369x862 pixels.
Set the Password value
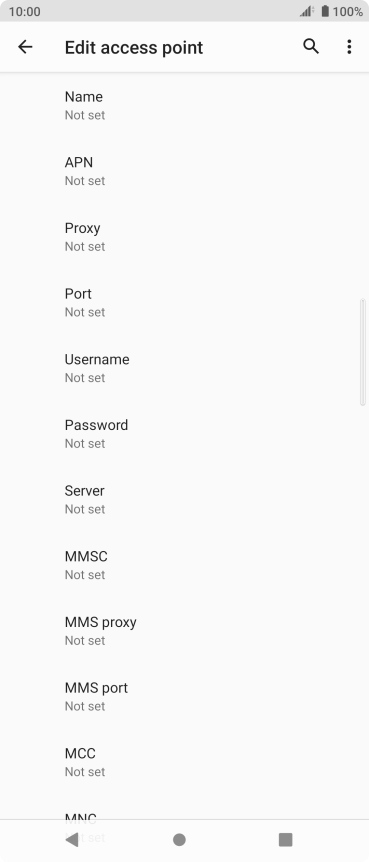tap(185, 434)
